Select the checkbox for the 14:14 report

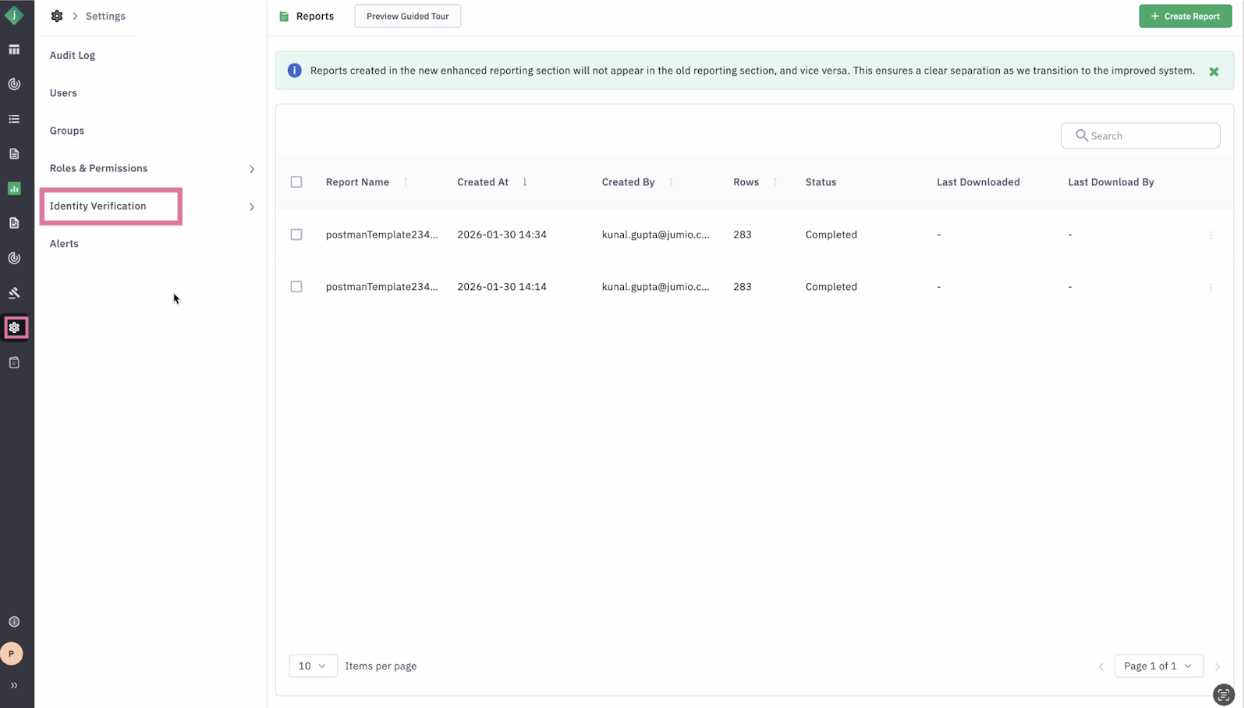296,287
